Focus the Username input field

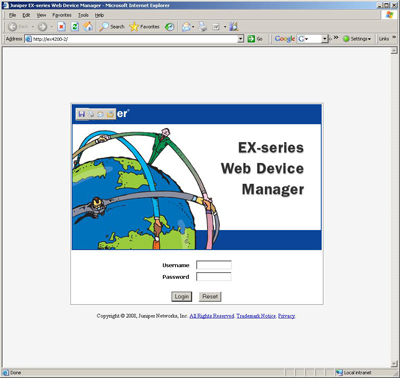[214, 265]
